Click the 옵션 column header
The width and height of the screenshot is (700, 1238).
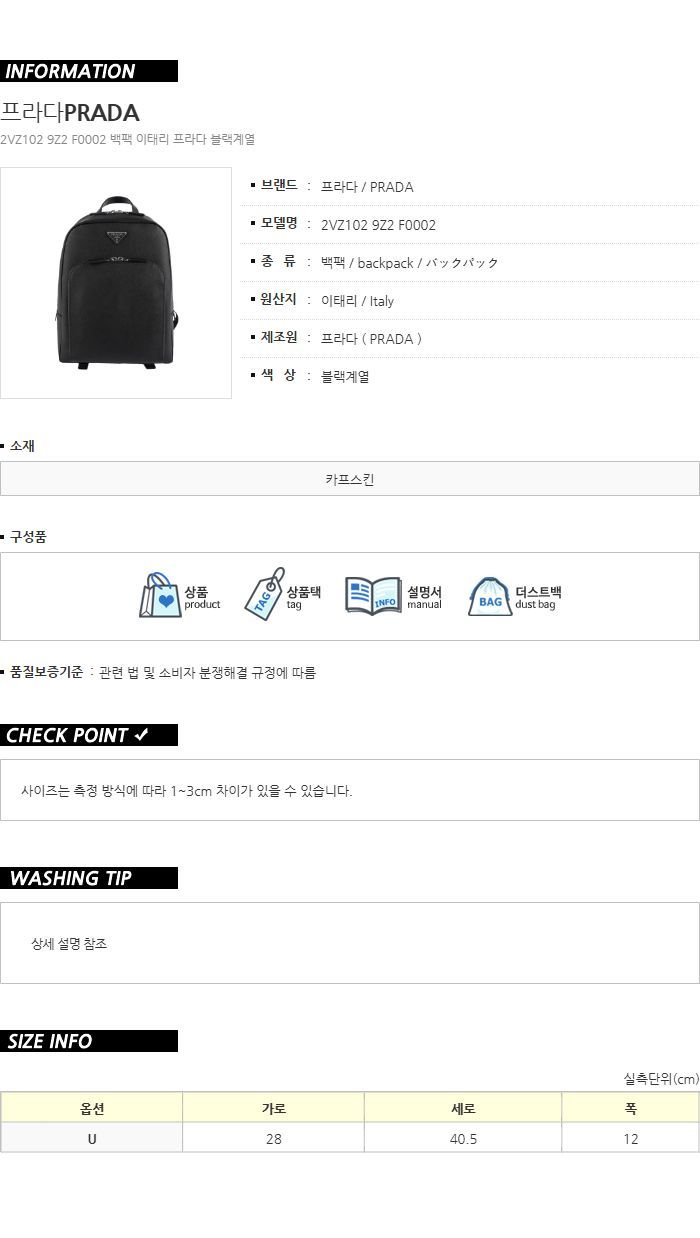click(92, 1108)
